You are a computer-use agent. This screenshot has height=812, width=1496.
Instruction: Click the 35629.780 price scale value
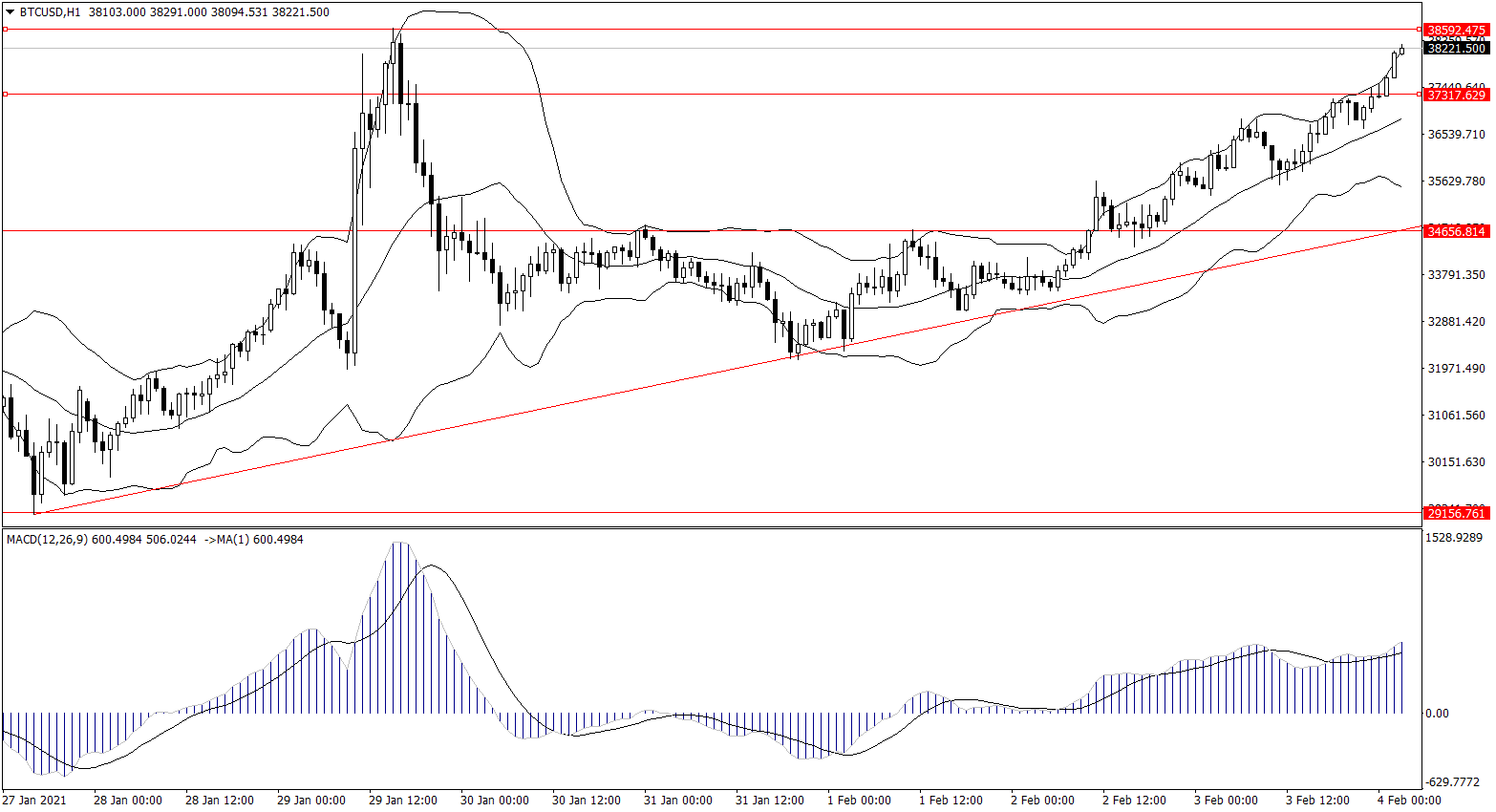tap(1456, 182)
